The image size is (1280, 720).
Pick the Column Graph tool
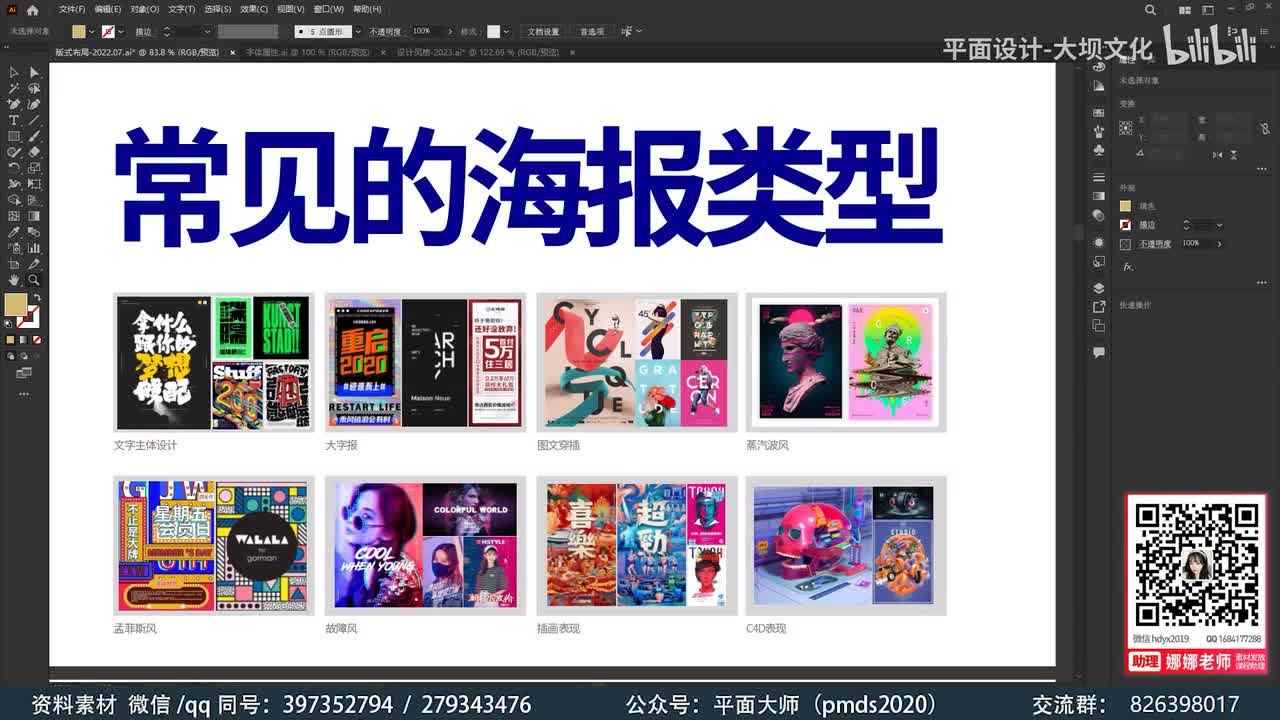point(34,248)
